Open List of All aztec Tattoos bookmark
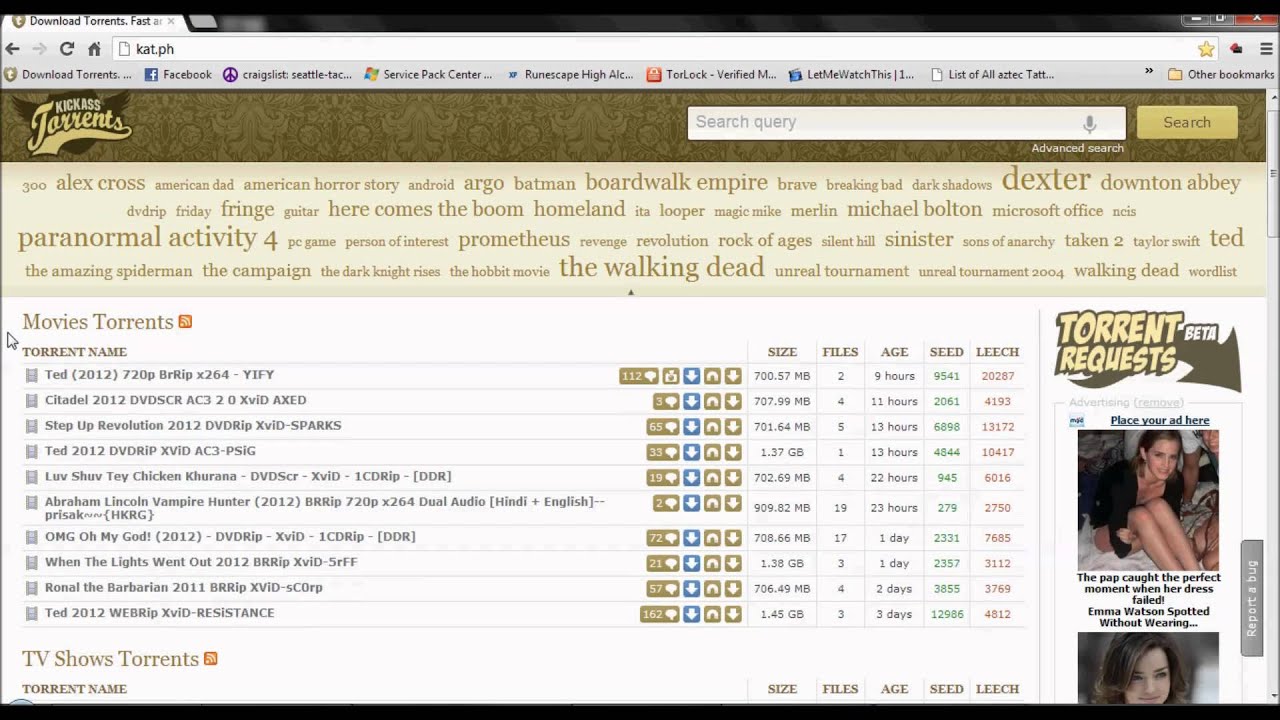This screenshot has height=720, width=1280. [992, 74]
